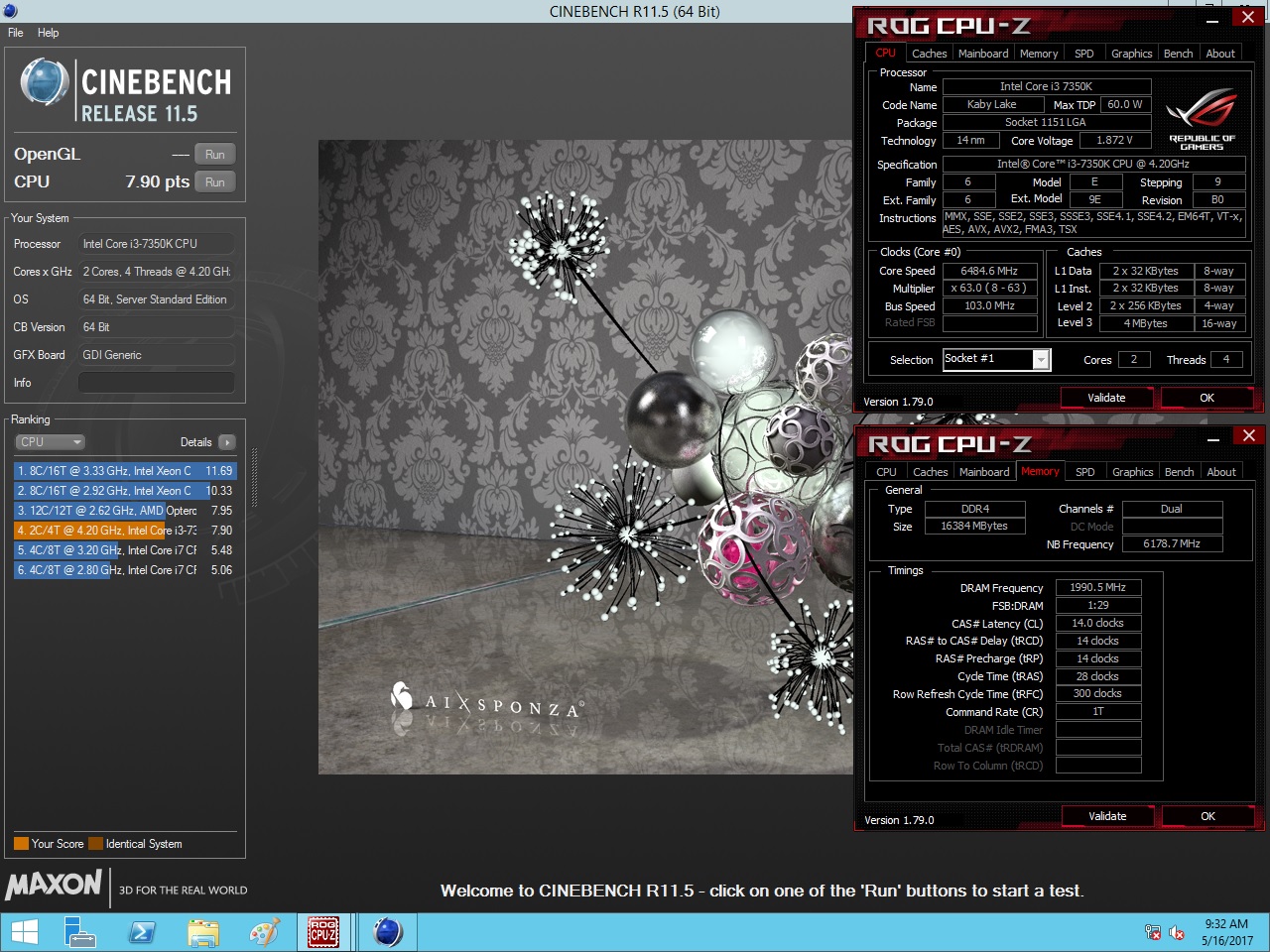Click the DRAM Frequency 1990.5 MHz value
1270x952 pixels.
pyautogui.click(x=1097, y=587)
